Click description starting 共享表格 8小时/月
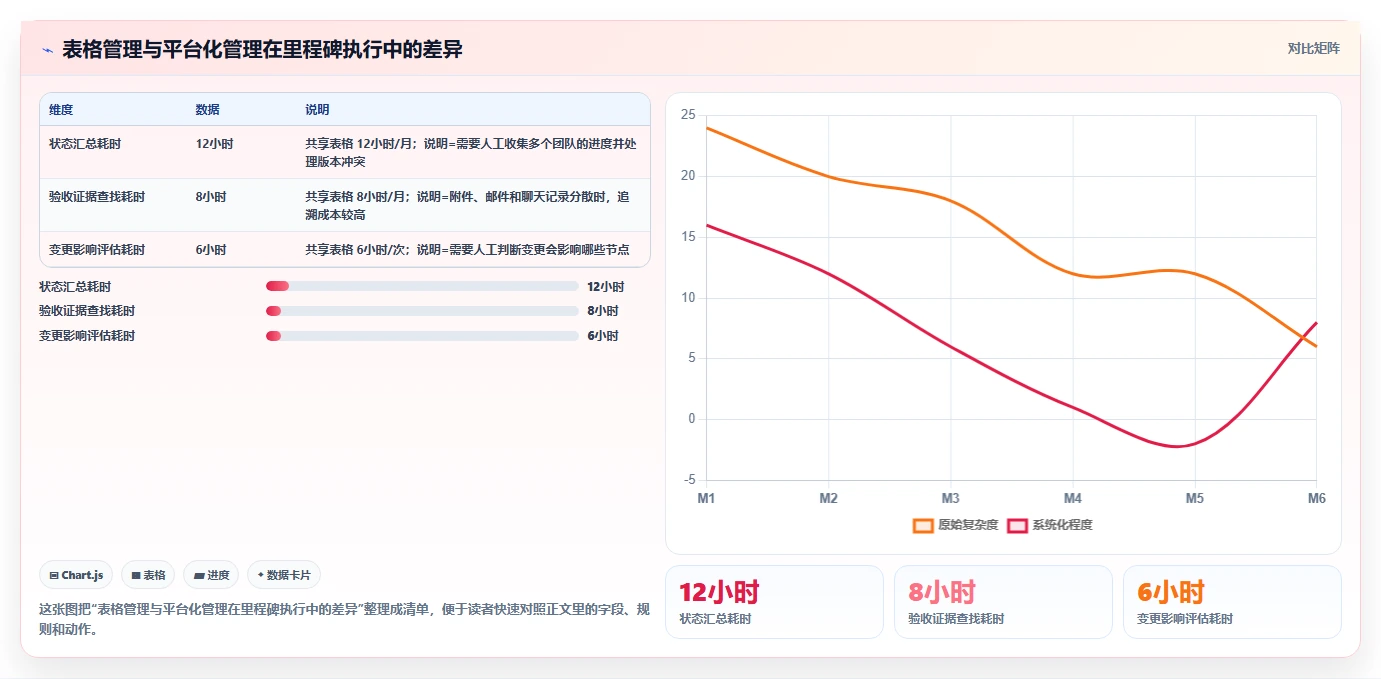The width and height of the screenshot is (1381, 679). [468, 206]
